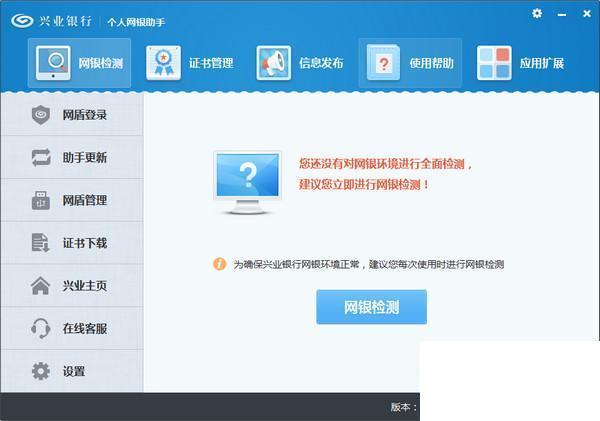Switch to the 网银检测 top tab label
The image size is (600, 421).
[x=101, y=63]
